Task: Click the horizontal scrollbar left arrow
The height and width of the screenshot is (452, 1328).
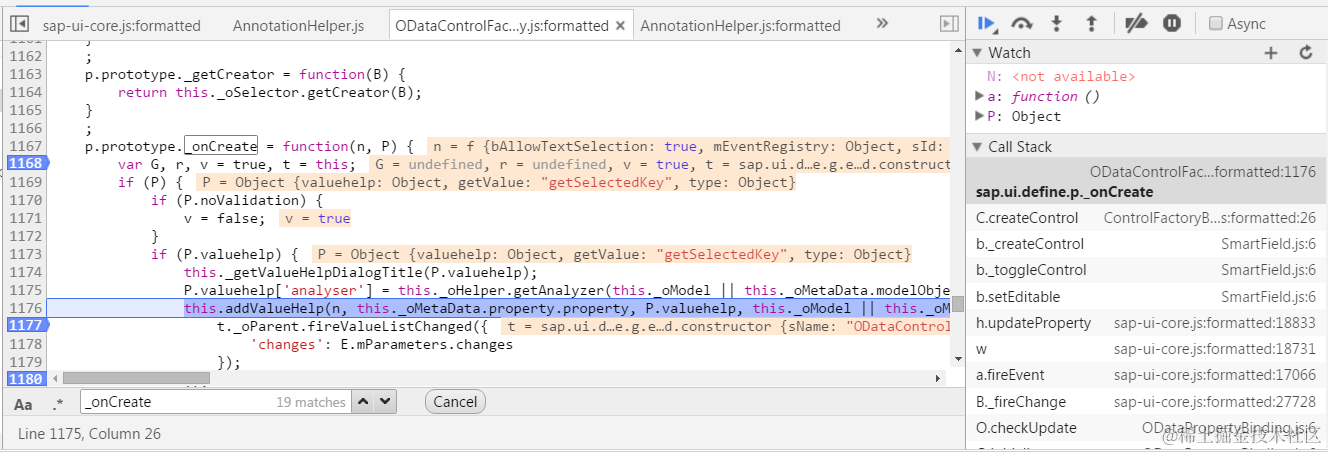Action: pyautogui.click(x=55, y=378)
